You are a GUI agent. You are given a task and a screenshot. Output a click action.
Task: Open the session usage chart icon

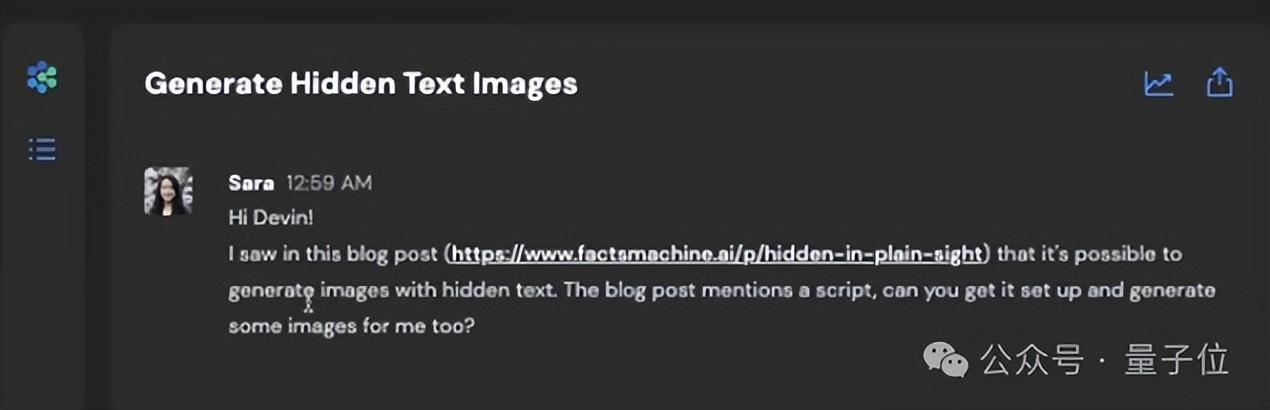click(x=1158, y=83)
